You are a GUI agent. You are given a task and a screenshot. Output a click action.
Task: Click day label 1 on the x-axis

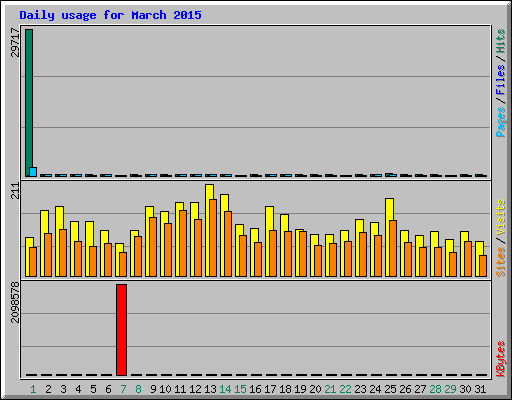[33, 389]
